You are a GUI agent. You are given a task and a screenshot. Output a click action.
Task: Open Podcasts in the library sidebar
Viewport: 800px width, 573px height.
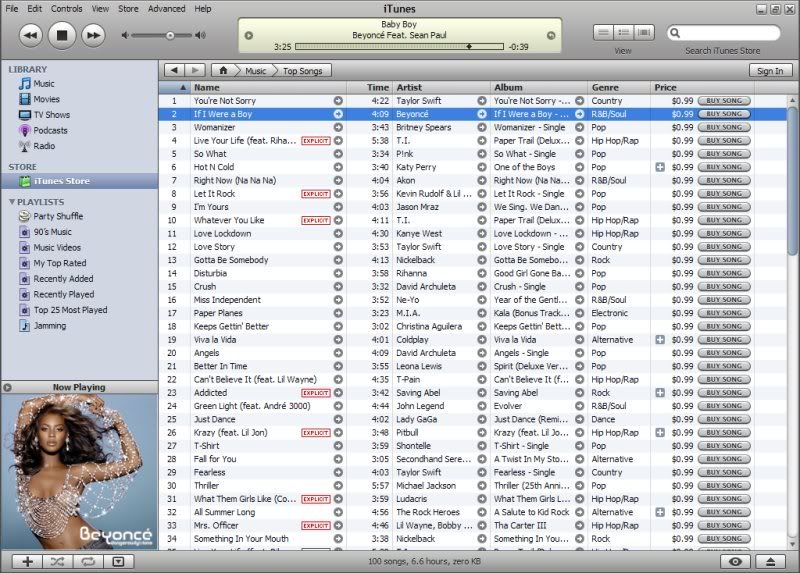coord(50,130)
